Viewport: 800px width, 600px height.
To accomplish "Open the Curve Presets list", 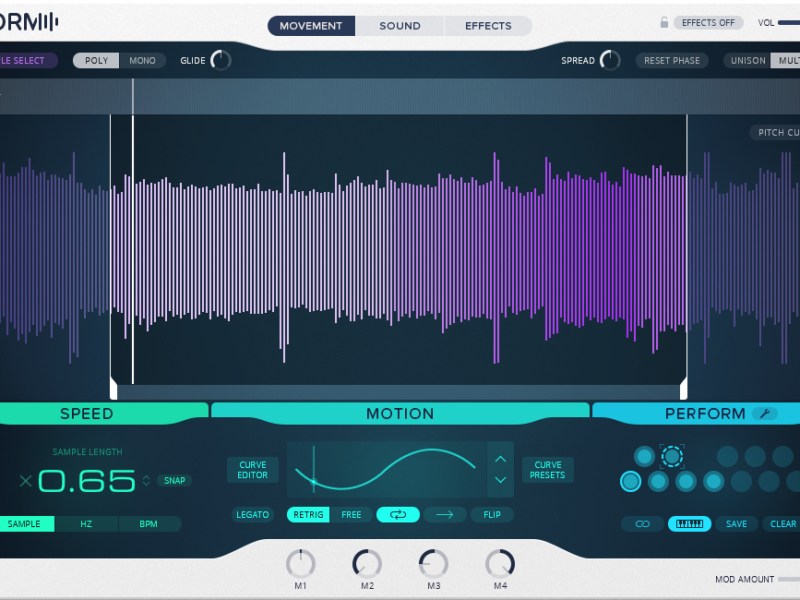I will click(x=548, y=470).
